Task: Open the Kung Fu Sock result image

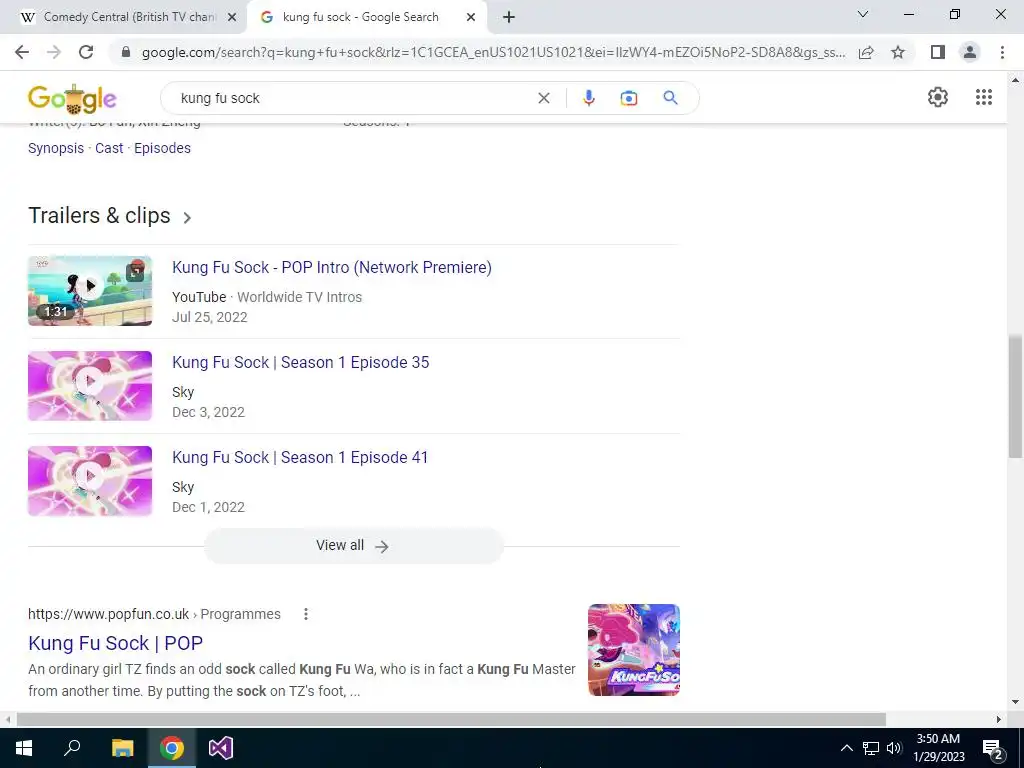Action: tap(633, 650)
